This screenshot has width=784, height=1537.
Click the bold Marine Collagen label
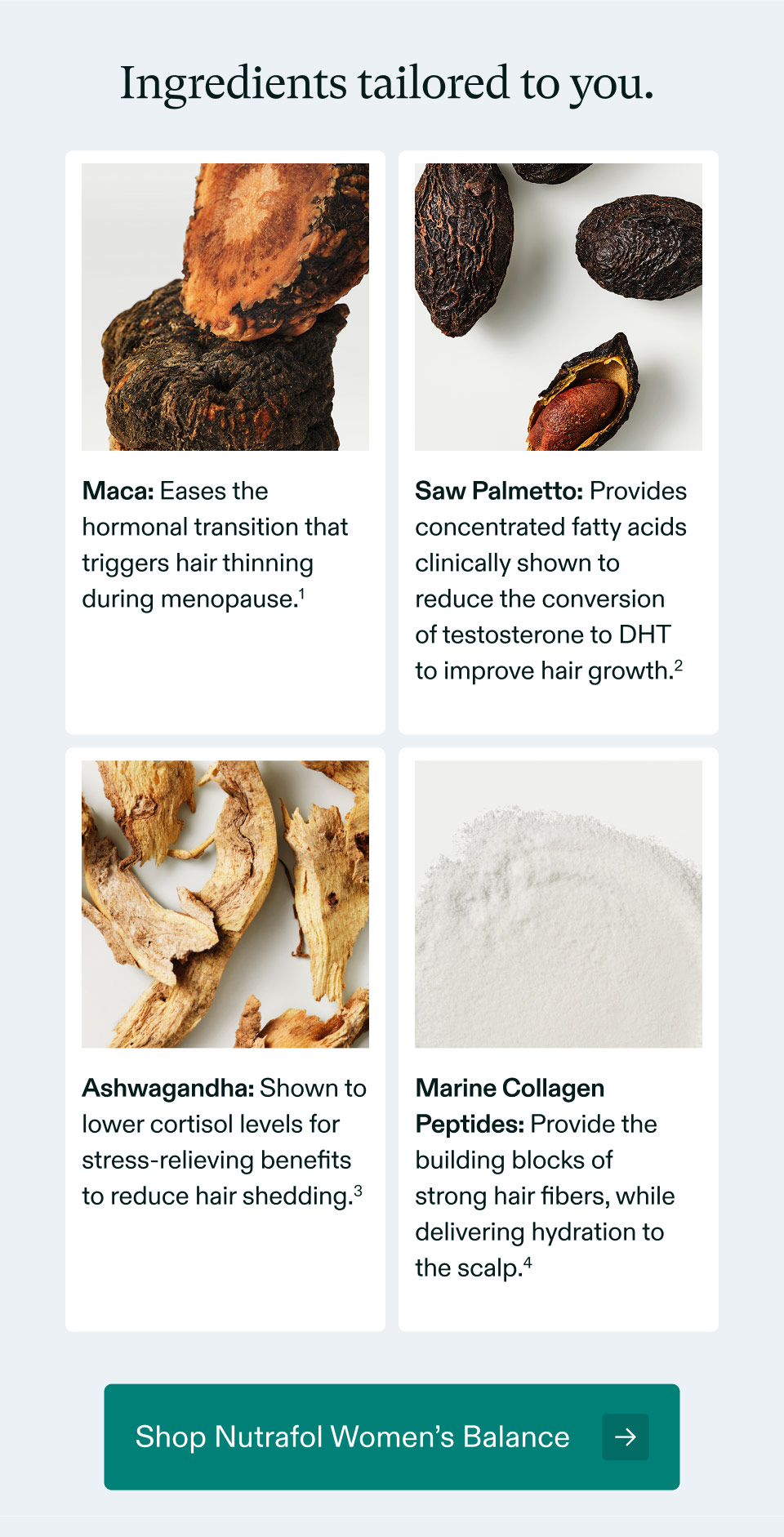click(x=510, y=1089)
